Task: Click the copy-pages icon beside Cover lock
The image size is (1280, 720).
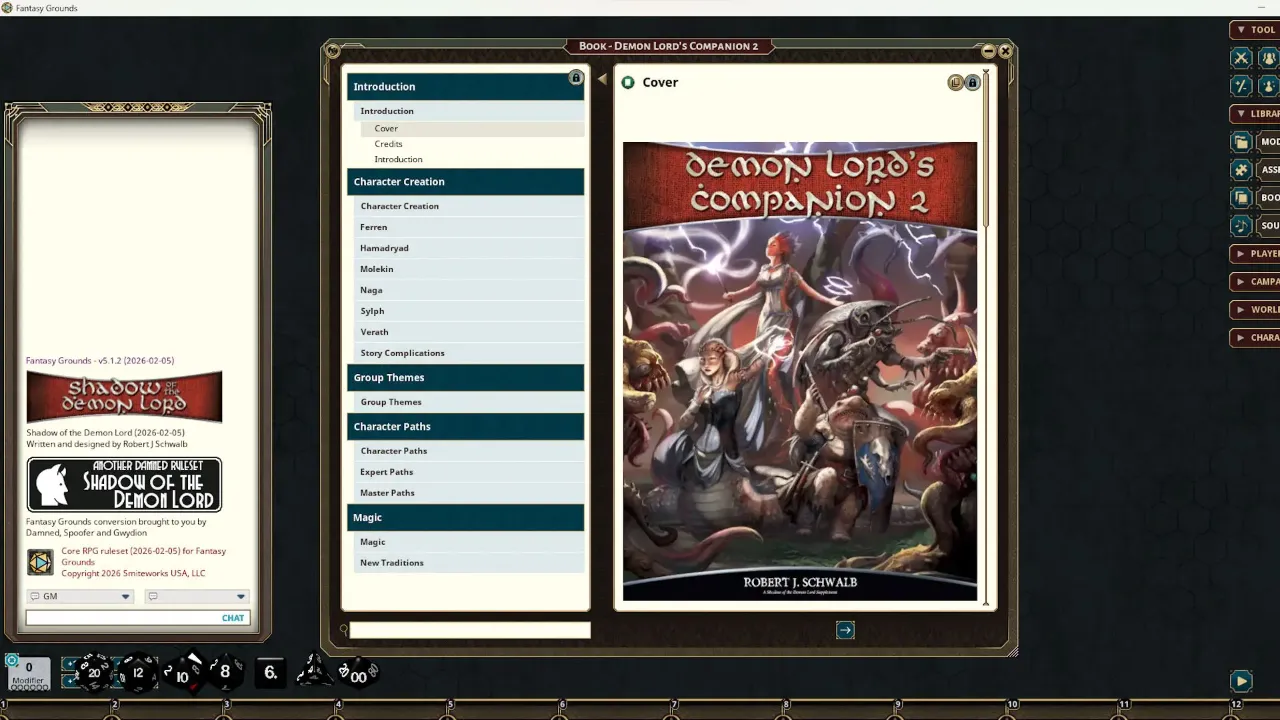Action: [x=956, y=83]
